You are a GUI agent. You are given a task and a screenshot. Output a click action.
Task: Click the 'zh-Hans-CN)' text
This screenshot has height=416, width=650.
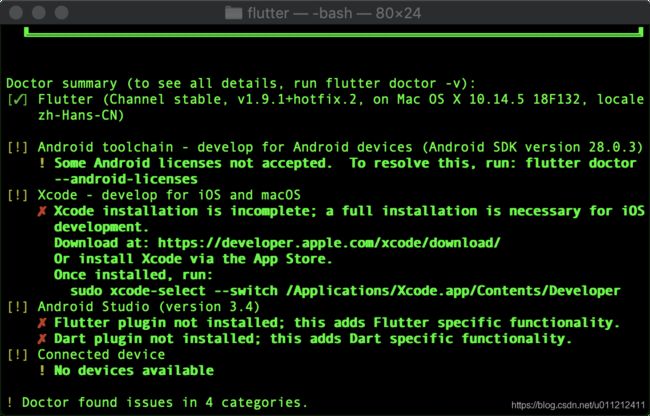[81, 116]
